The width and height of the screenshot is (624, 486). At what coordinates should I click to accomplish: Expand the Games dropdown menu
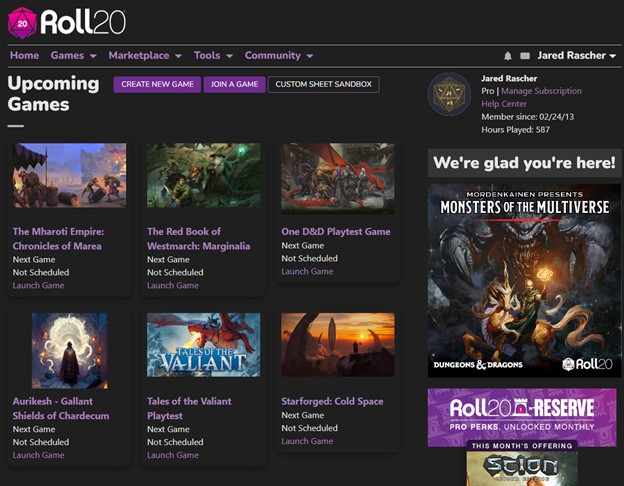(73, 56)
